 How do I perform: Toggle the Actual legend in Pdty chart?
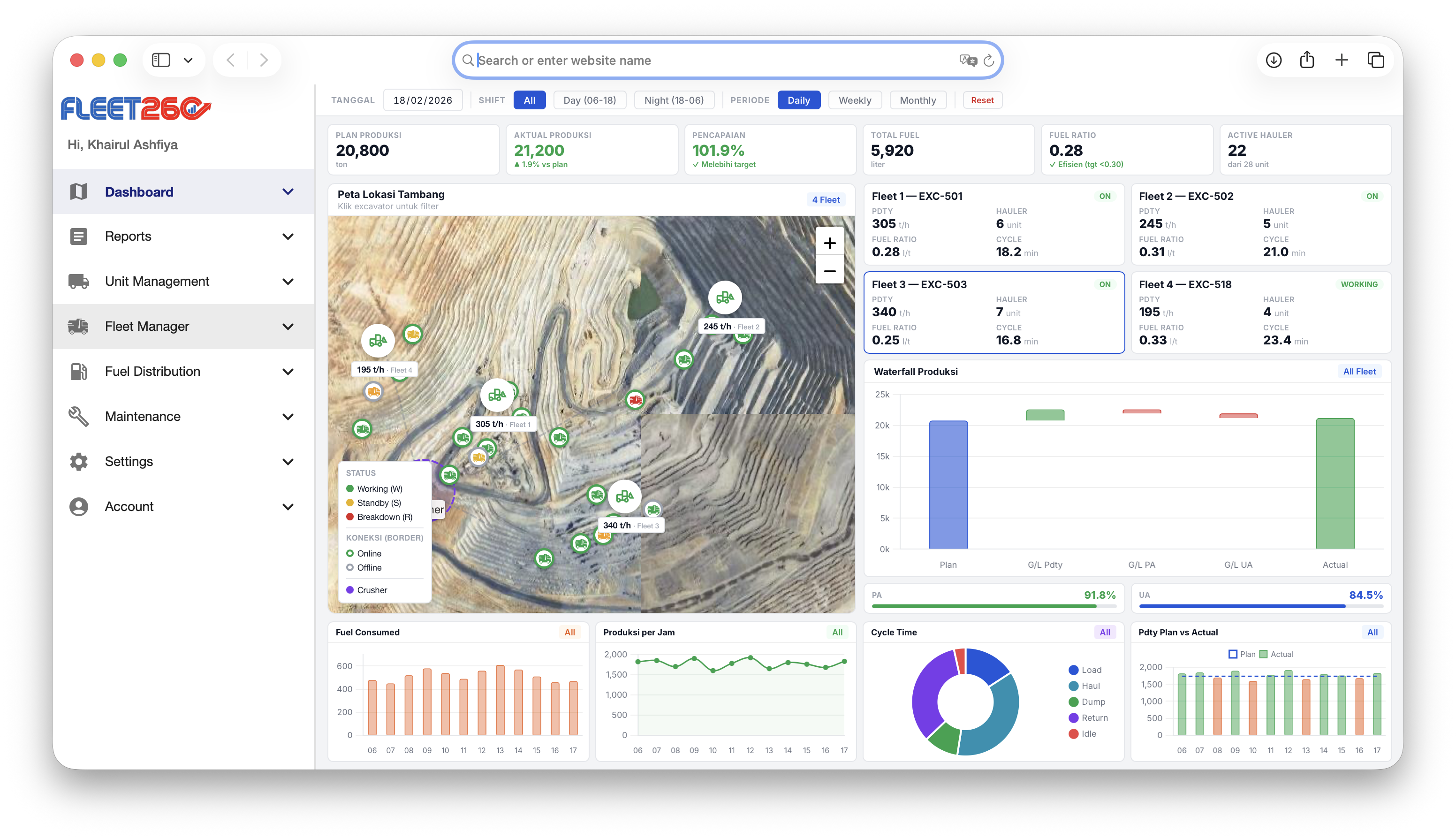[x=1276, y=654]
